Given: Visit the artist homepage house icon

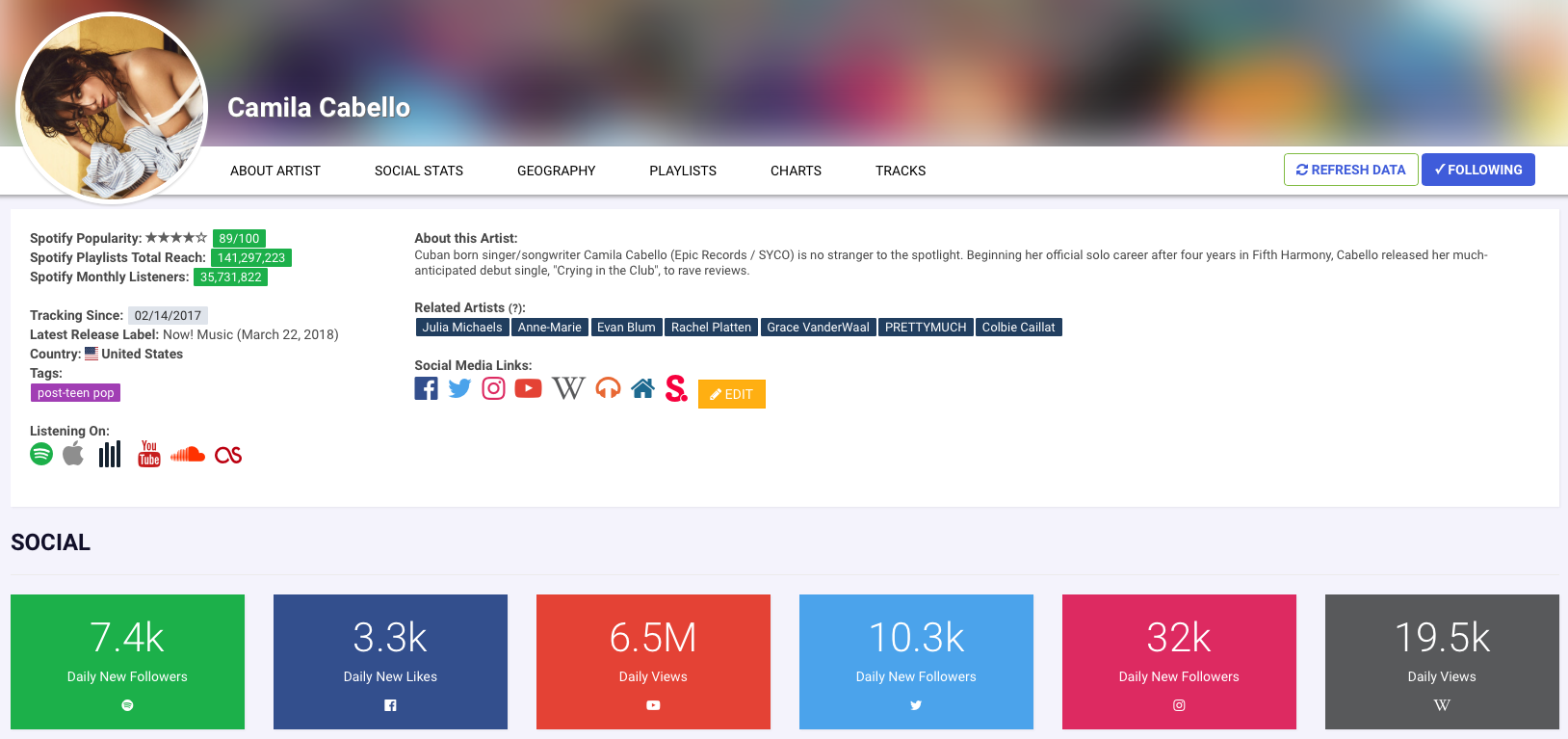Looking at the screenshot, I should tap(642, 388).
